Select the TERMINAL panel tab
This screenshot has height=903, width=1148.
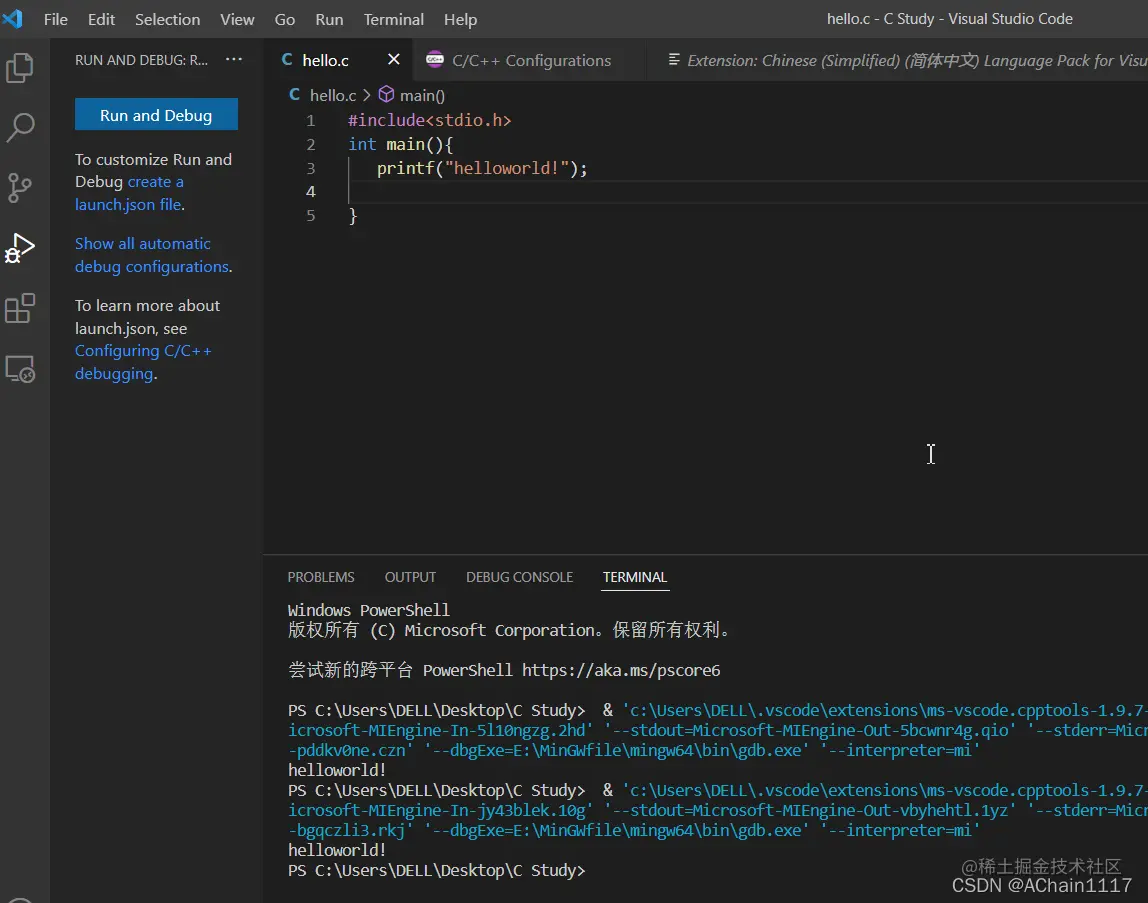635,577
